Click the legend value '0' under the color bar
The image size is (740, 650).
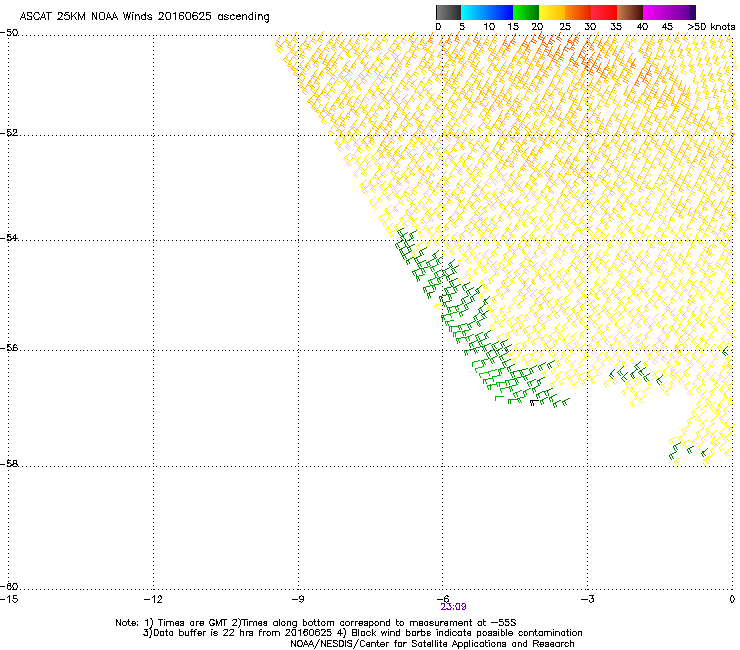click(438, 27)
